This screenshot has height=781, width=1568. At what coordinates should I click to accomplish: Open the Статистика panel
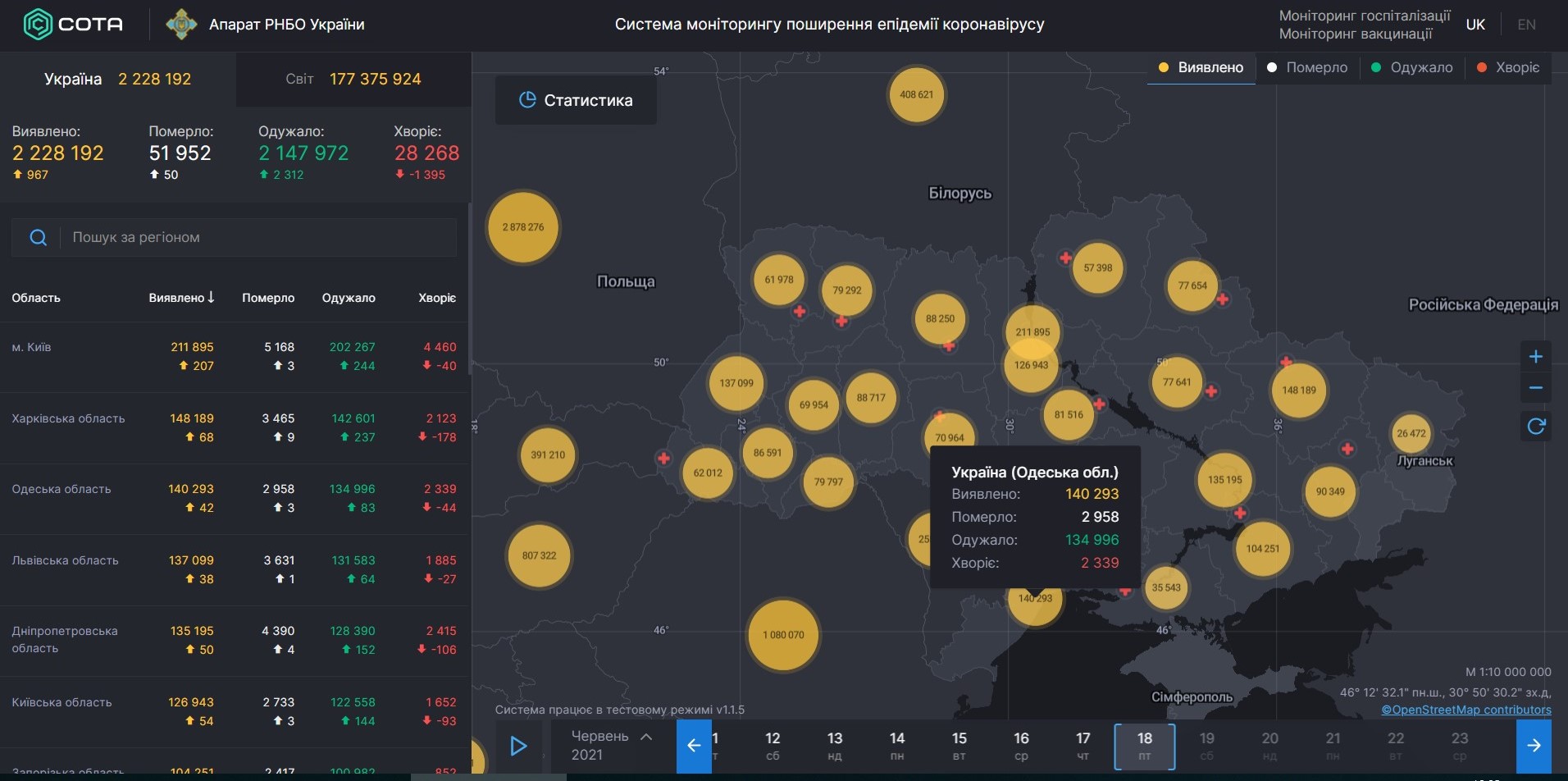point(576,100)
